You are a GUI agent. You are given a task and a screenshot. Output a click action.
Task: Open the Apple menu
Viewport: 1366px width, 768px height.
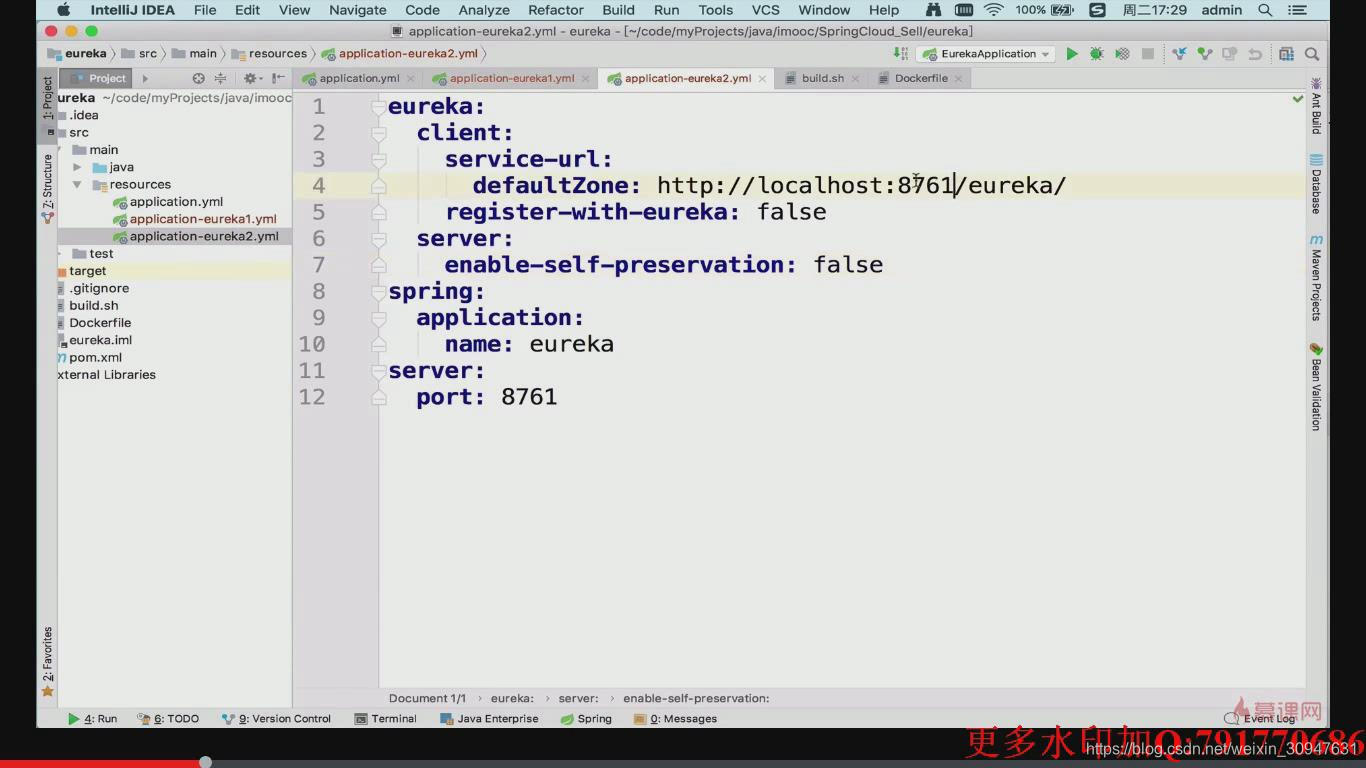(63, 10)
